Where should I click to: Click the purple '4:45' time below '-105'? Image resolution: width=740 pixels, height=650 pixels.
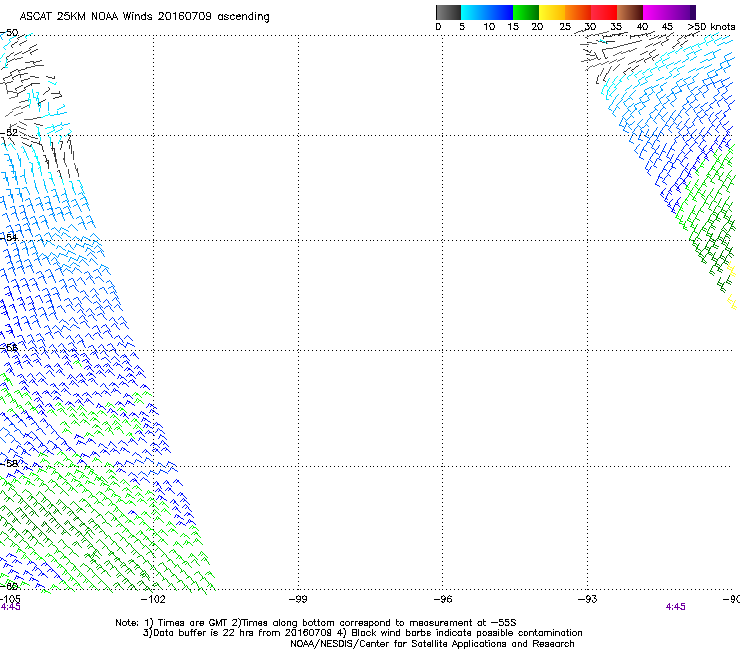point(10,607)
